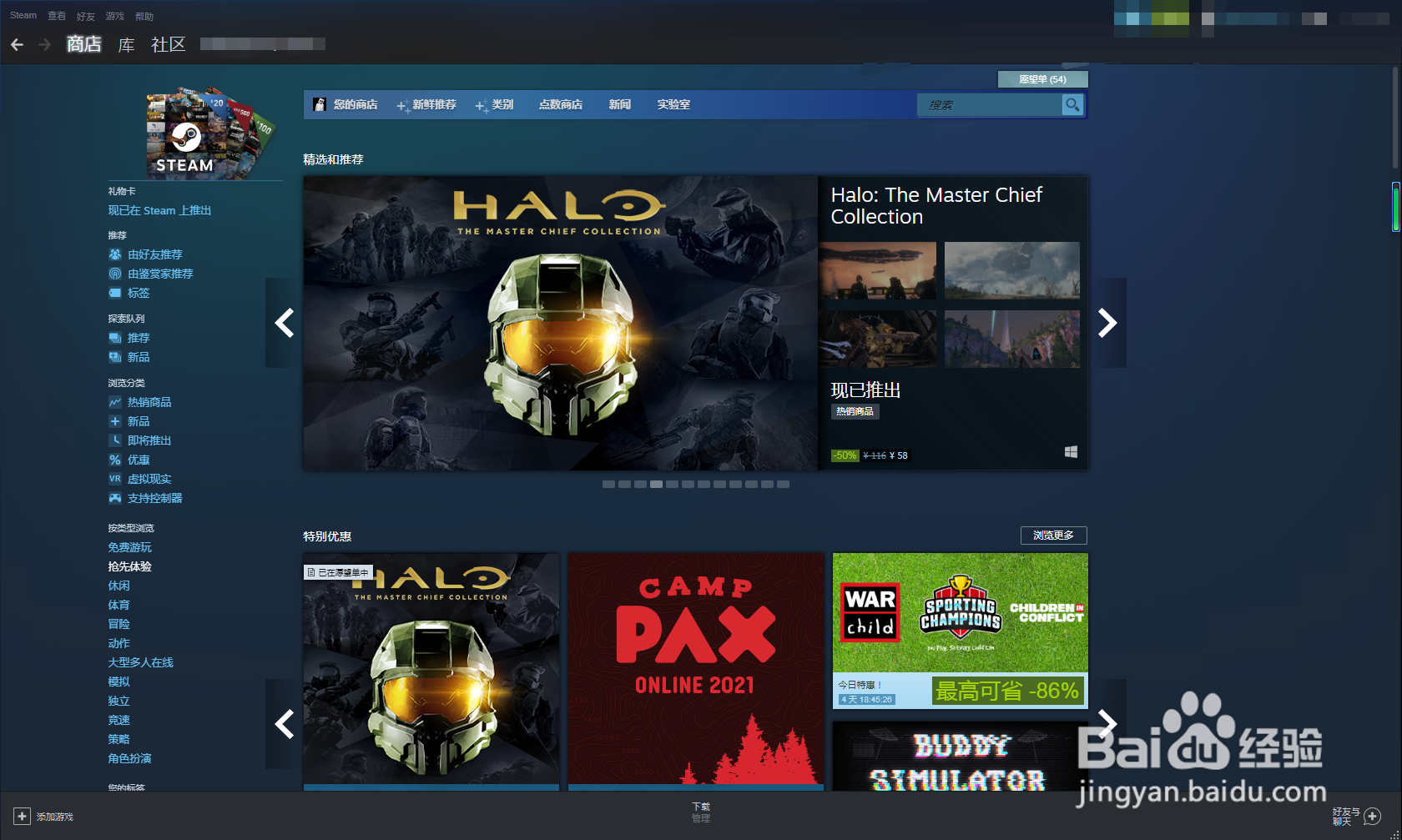Switch to the 社区 section
The image size is (1402, 840).
[x=168, y=44]
